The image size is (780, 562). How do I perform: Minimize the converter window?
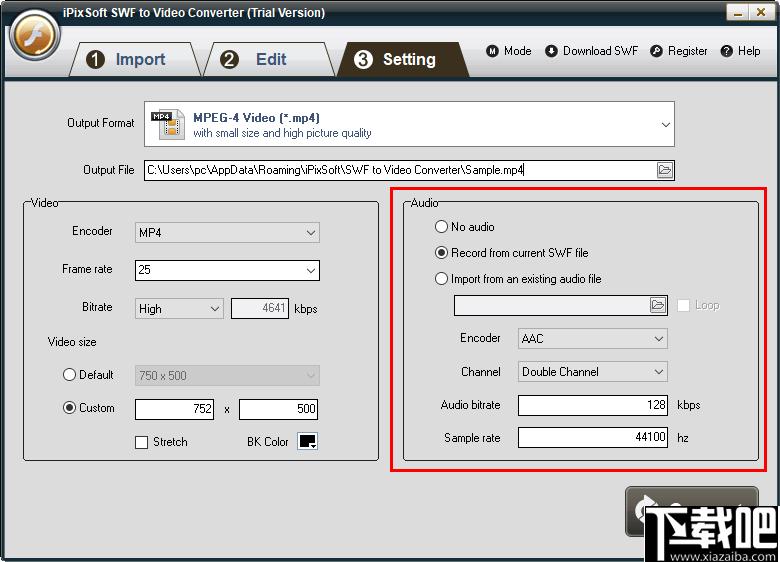(x=738, y=13)
